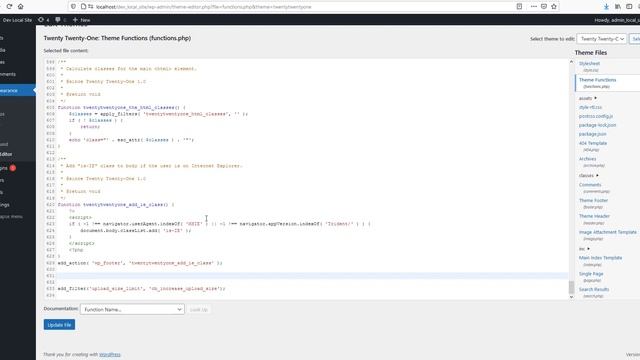Reload the page with the browser refresh icon
The height and width of the screenshot is (360, 640).
coord(9,7)
